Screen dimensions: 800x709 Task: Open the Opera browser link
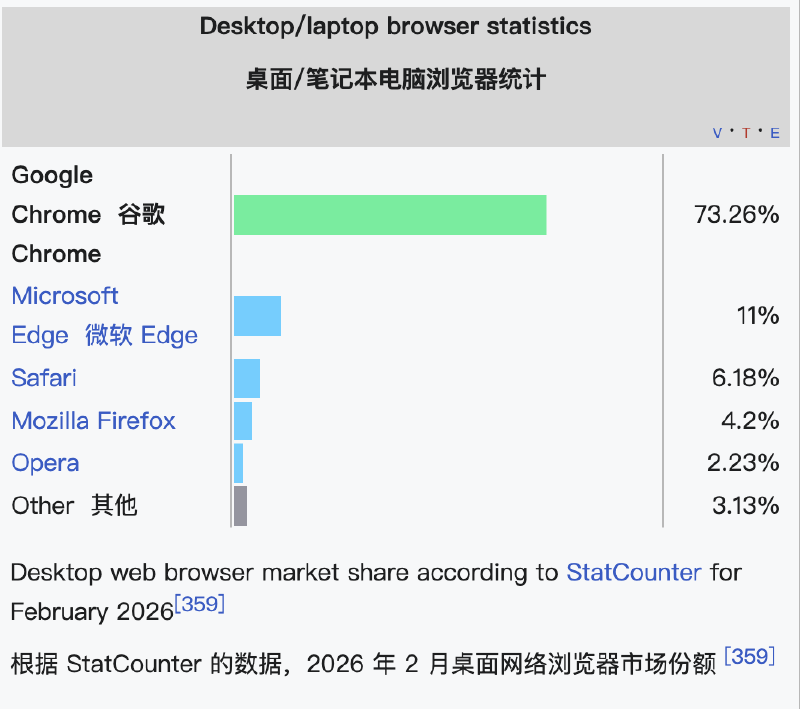pyautogui.click(x=45, y=463)
